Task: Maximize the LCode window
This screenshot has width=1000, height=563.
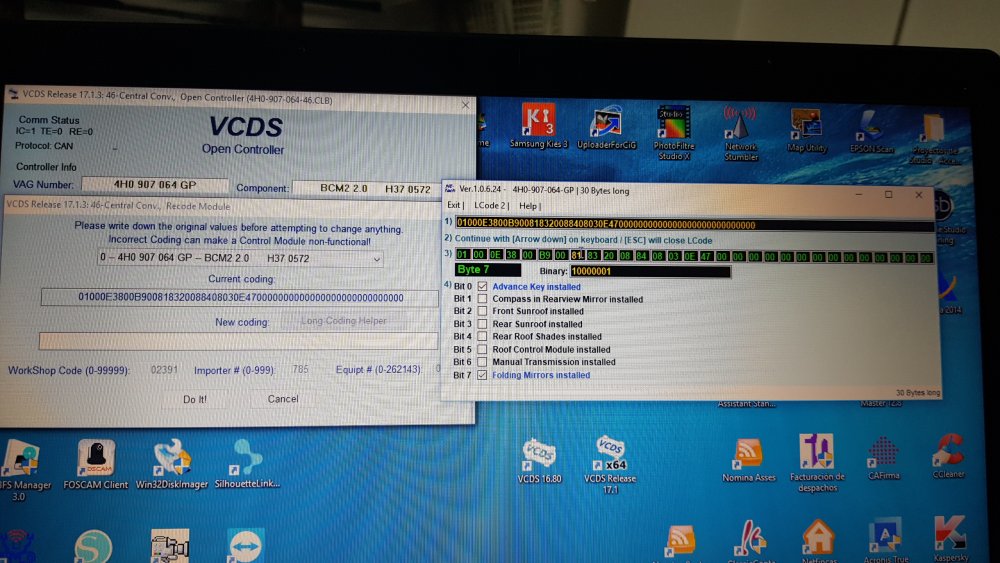Action: 888,194
